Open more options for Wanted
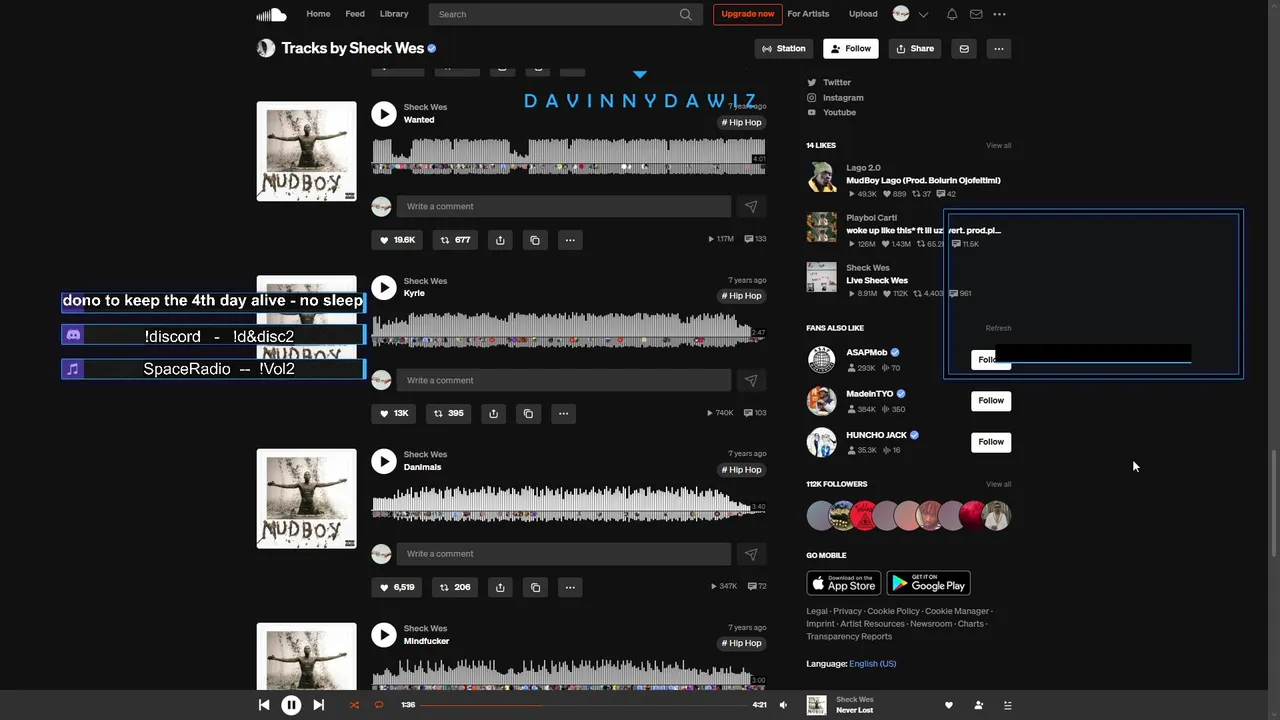This screenshot has height=720, width=1280. pyautogui.click(x=570, y=240)
